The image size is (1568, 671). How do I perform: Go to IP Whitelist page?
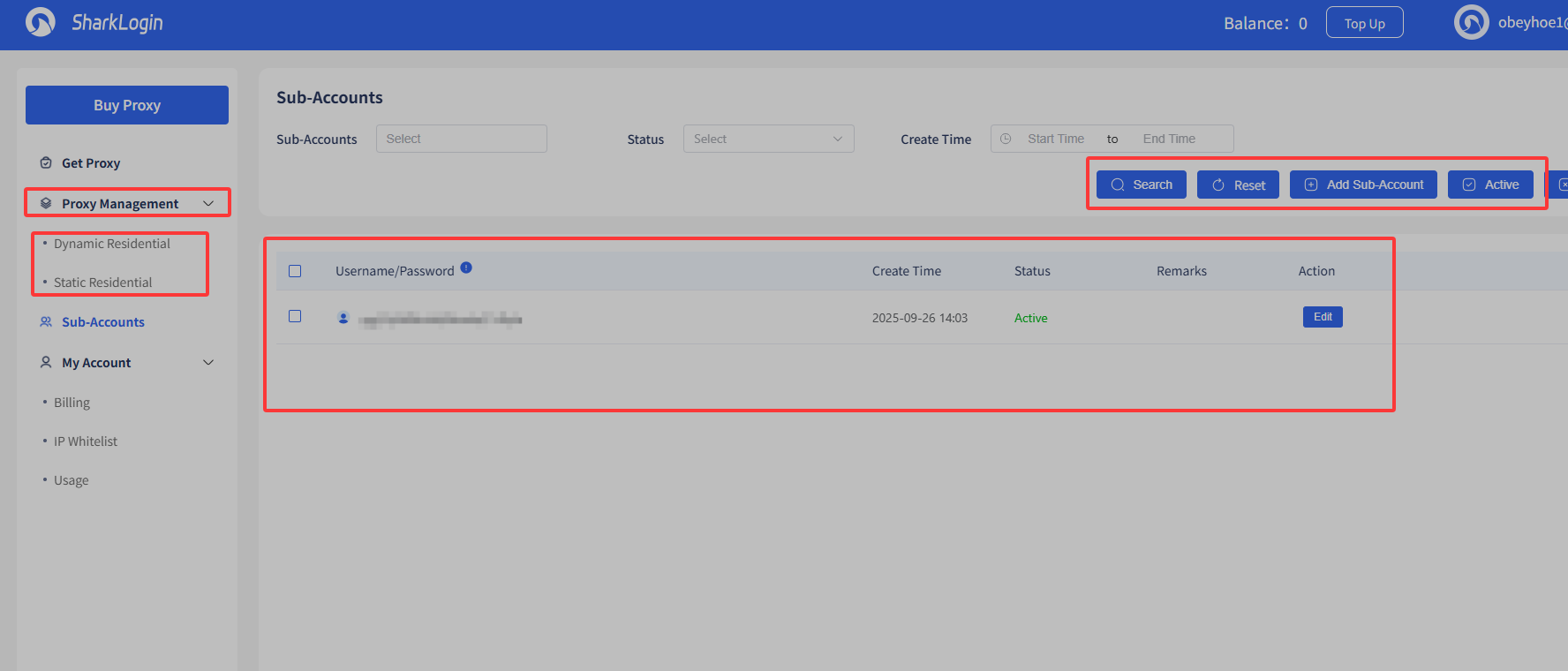[x=86, y=441]
